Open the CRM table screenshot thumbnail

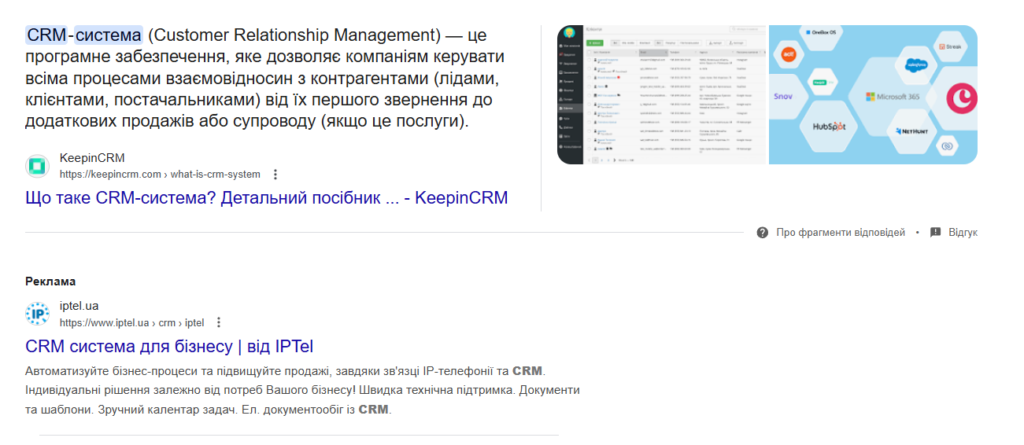pos(662,95)
